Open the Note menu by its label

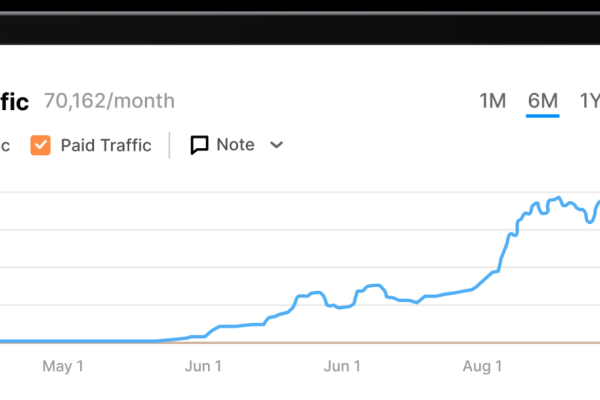pyautogui.click(x=235, y=145)
